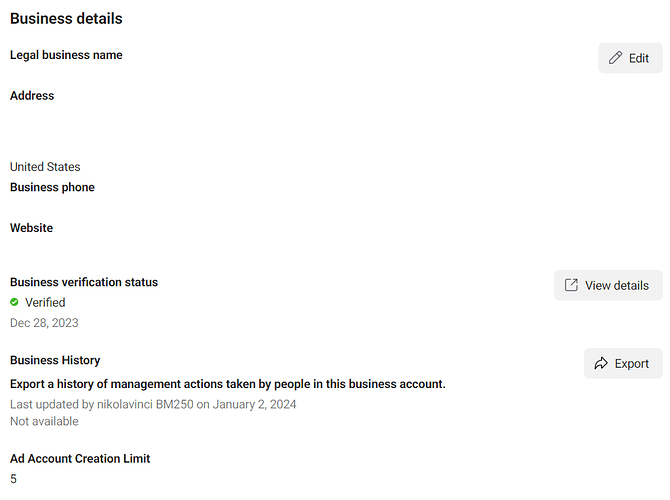Screen dimensions: 670x500
Task: Click the Not available text
Action: (44, 421)
